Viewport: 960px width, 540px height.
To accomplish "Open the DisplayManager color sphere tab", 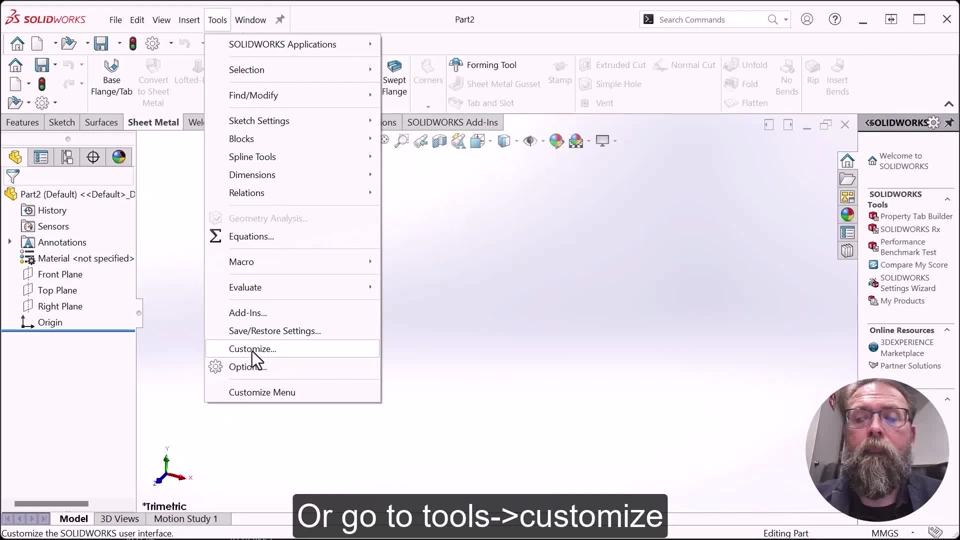I will point(119,157).
